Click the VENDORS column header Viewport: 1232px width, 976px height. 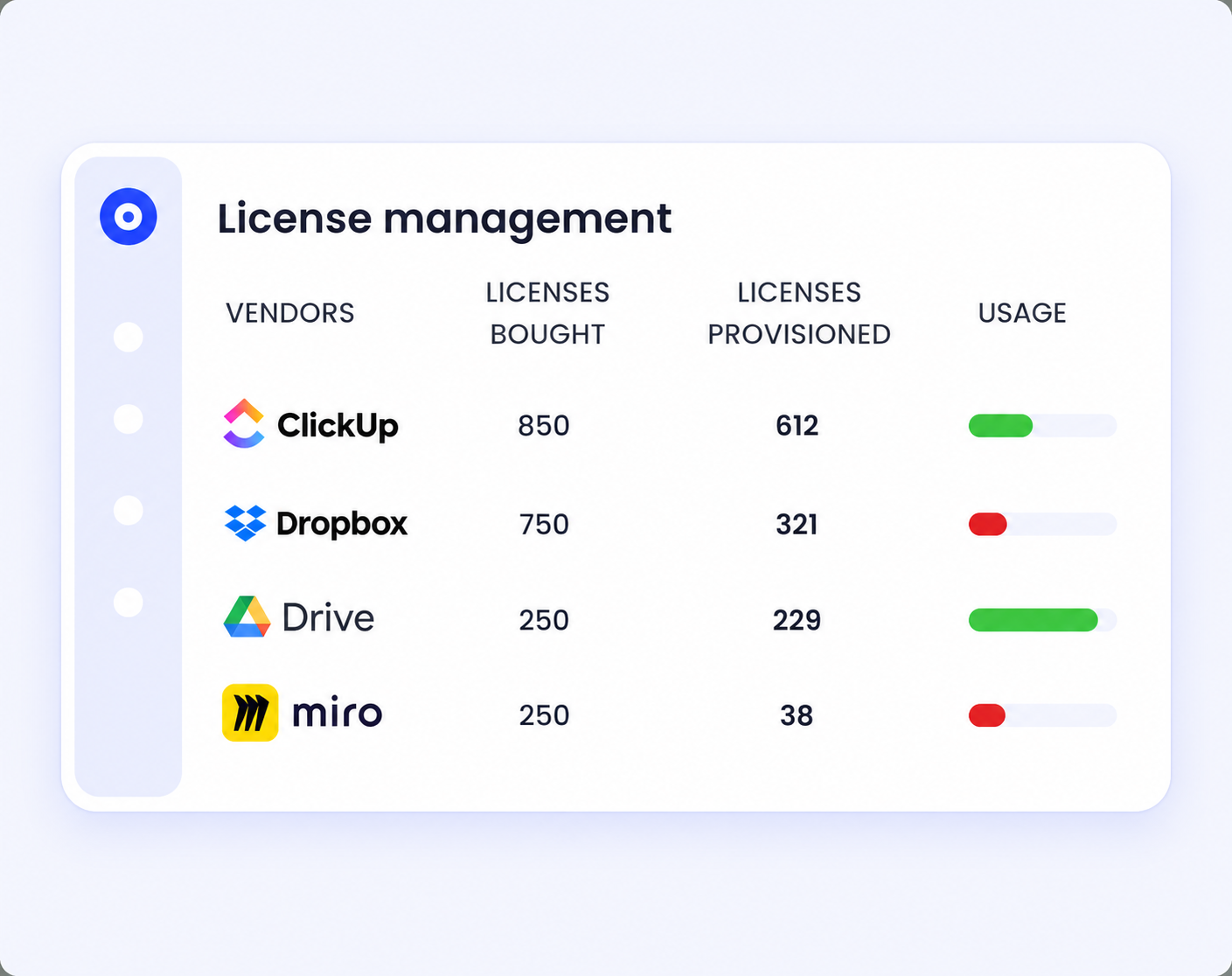(290, 313)
